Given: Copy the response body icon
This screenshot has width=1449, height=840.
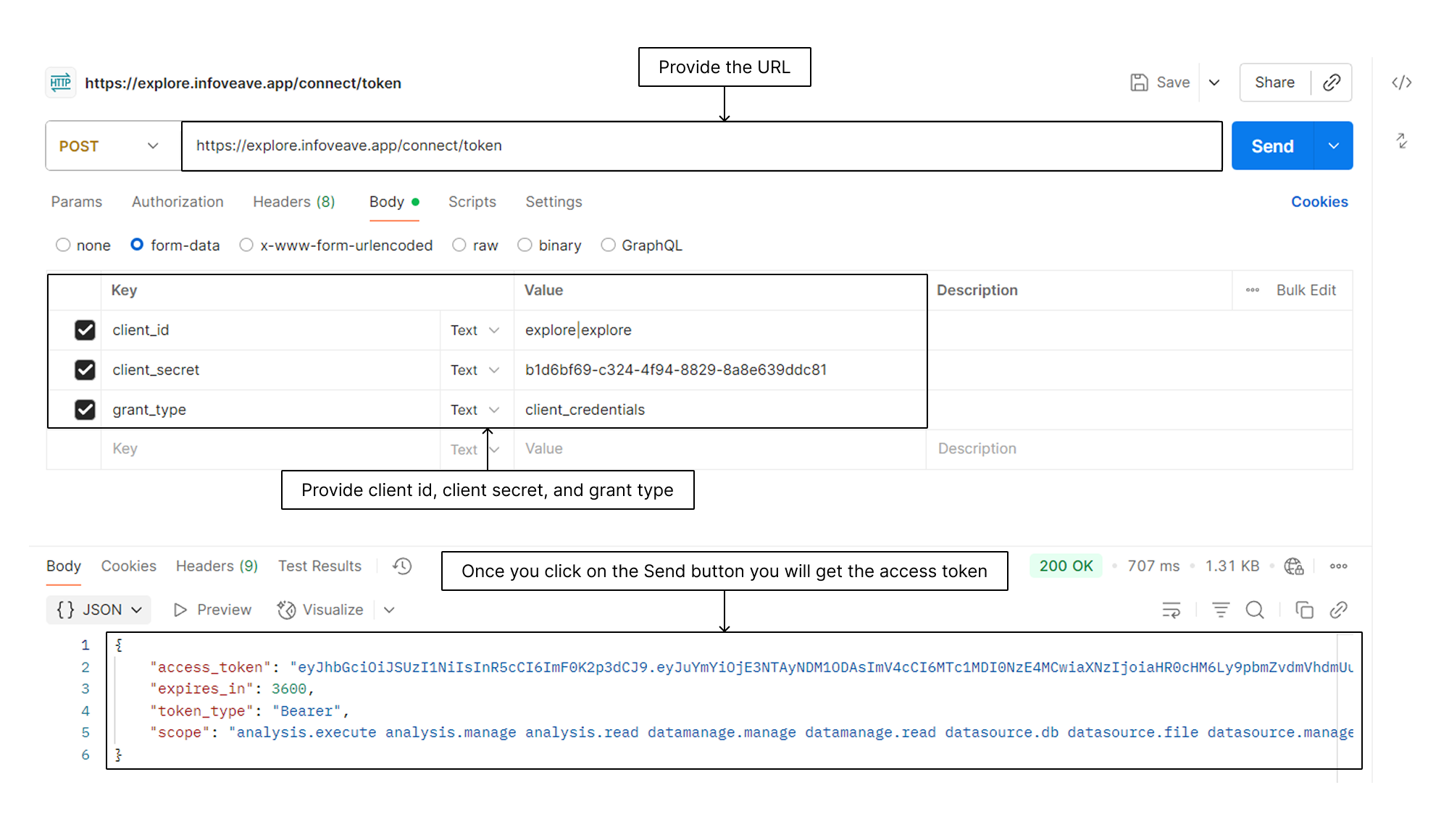Looking at the screenshot, I should pyautogui.click(x=1304, y=610).
